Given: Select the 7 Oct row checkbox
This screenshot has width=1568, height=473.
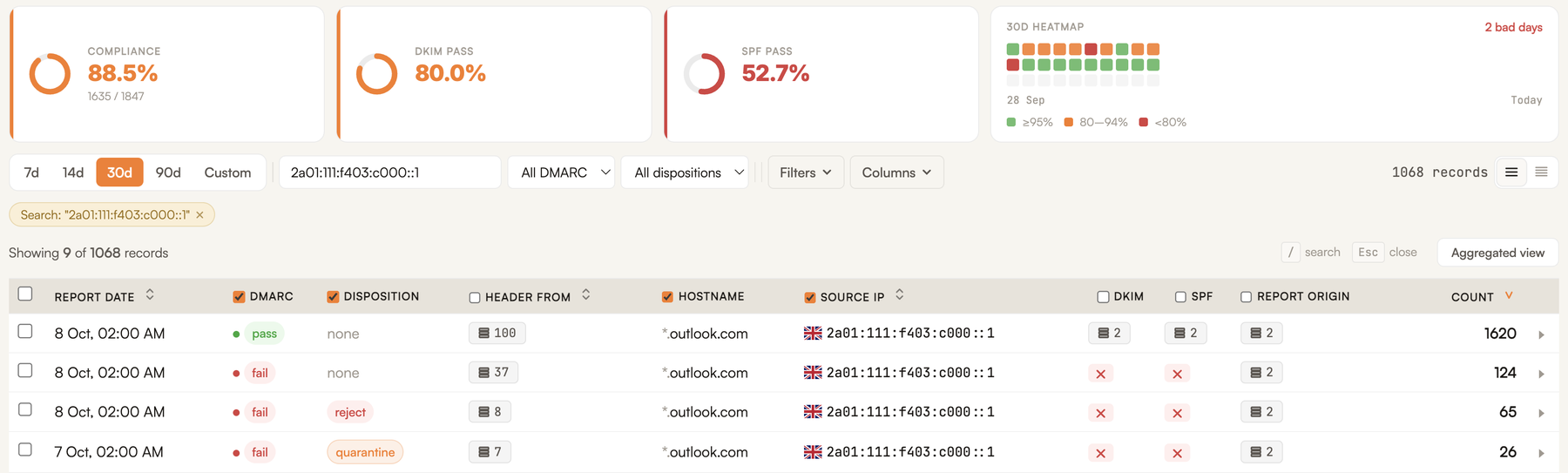Looking at the screenshot, I should click(25, 449).
